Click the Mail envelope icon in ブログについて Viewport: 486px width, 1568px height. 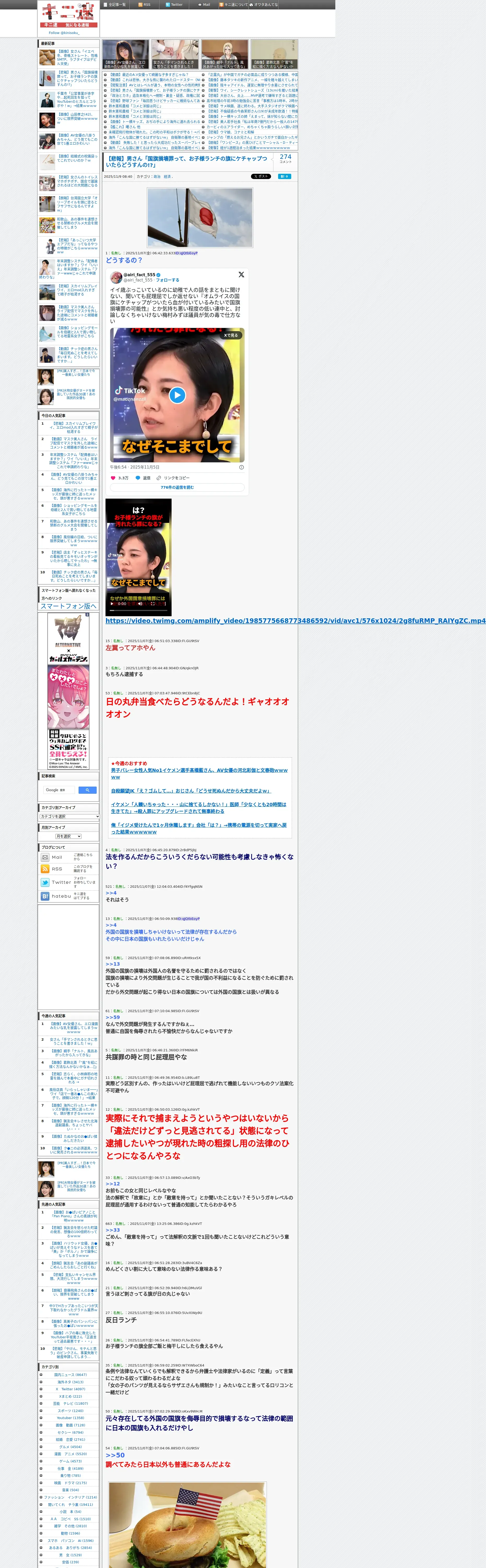pyautogui.click(x=45, y=857)
